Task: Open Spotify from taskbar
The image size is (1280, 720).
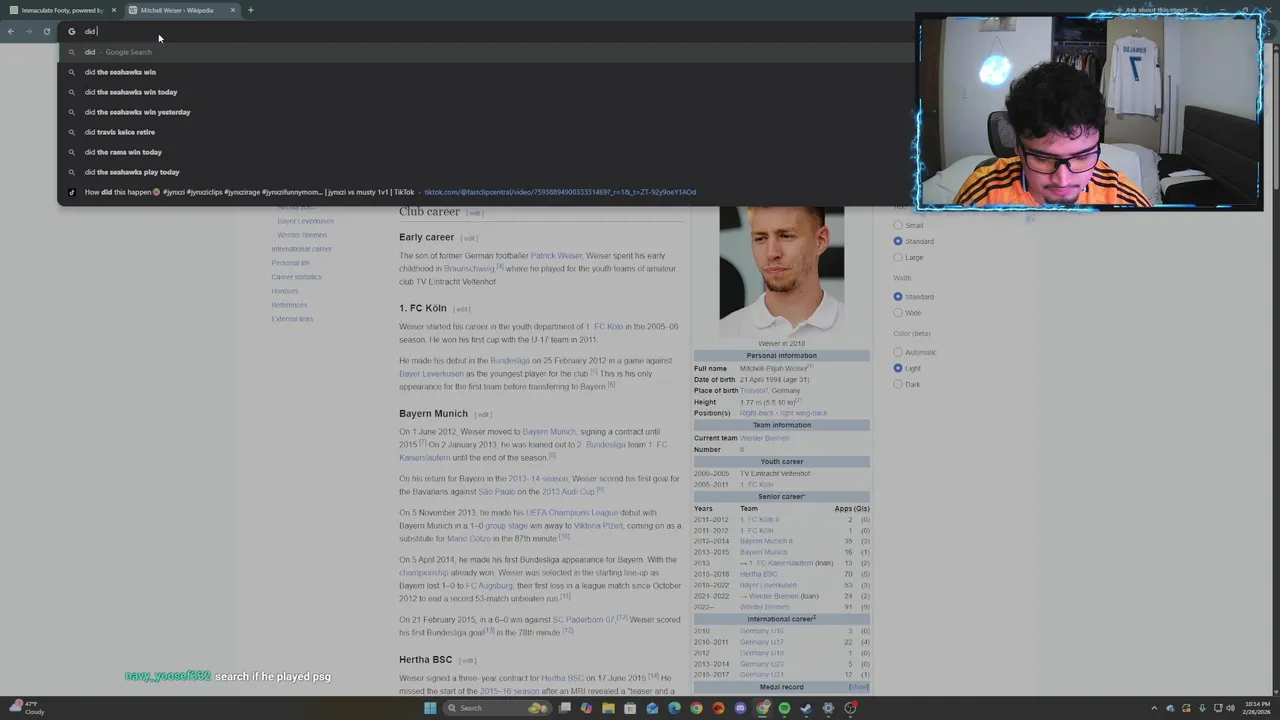Action: 784,708
